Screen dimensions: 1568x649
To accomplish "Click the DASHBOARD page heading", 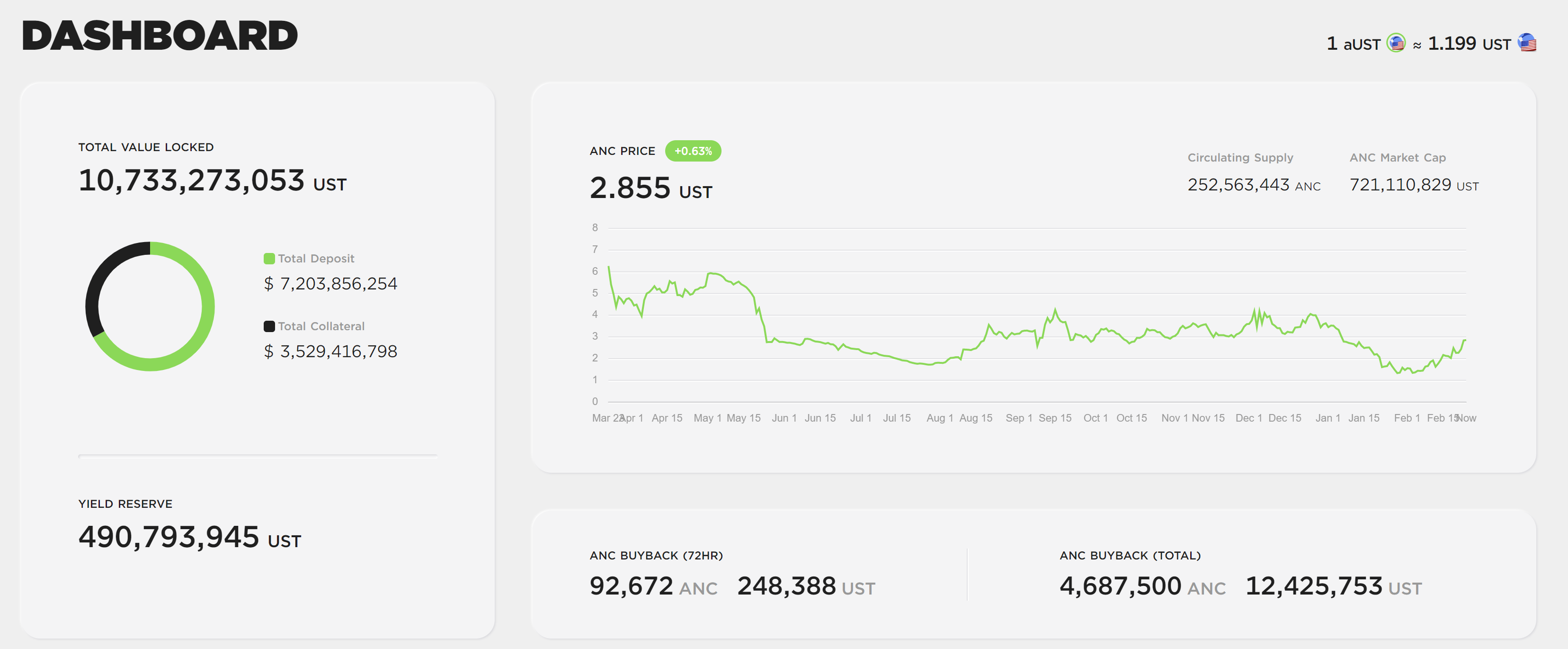I will point(160,36).
